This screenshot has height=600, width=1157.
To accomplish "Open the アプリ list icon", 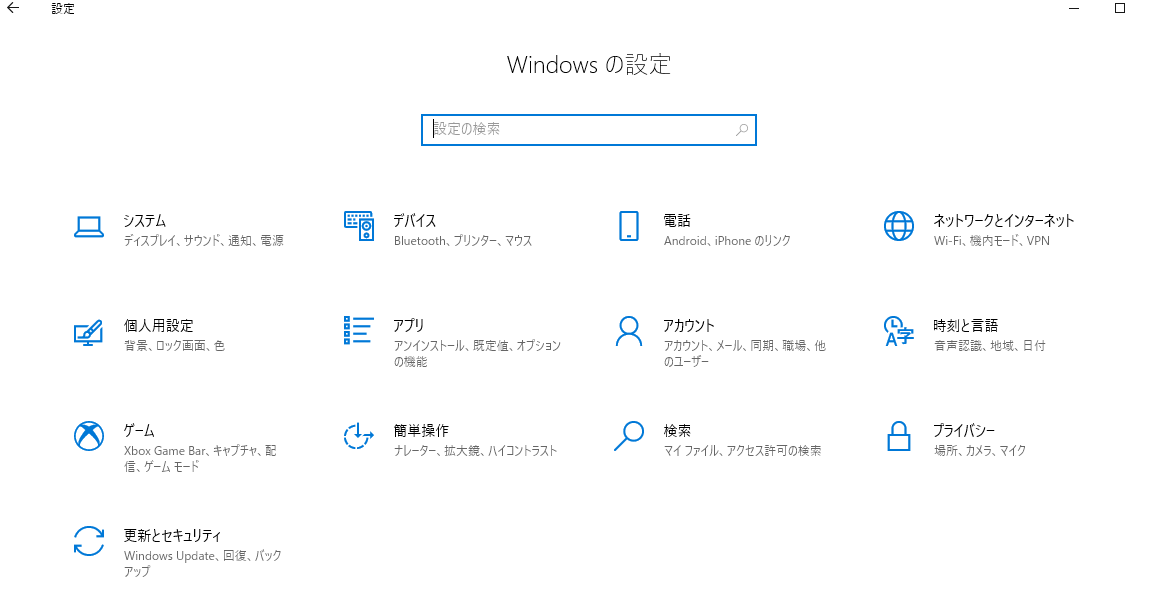I will (359, 331).
